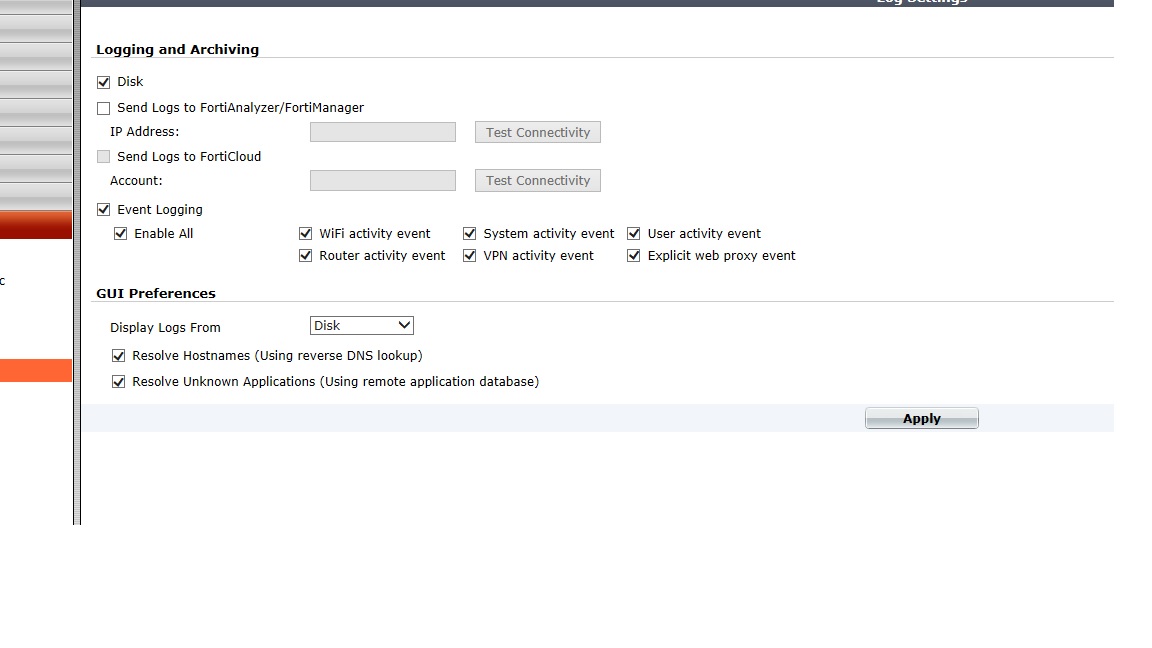This screenshot has height=648, width=1152.
Task: Toggle WiFi activity event checkbox
Action: pos(306,234)
